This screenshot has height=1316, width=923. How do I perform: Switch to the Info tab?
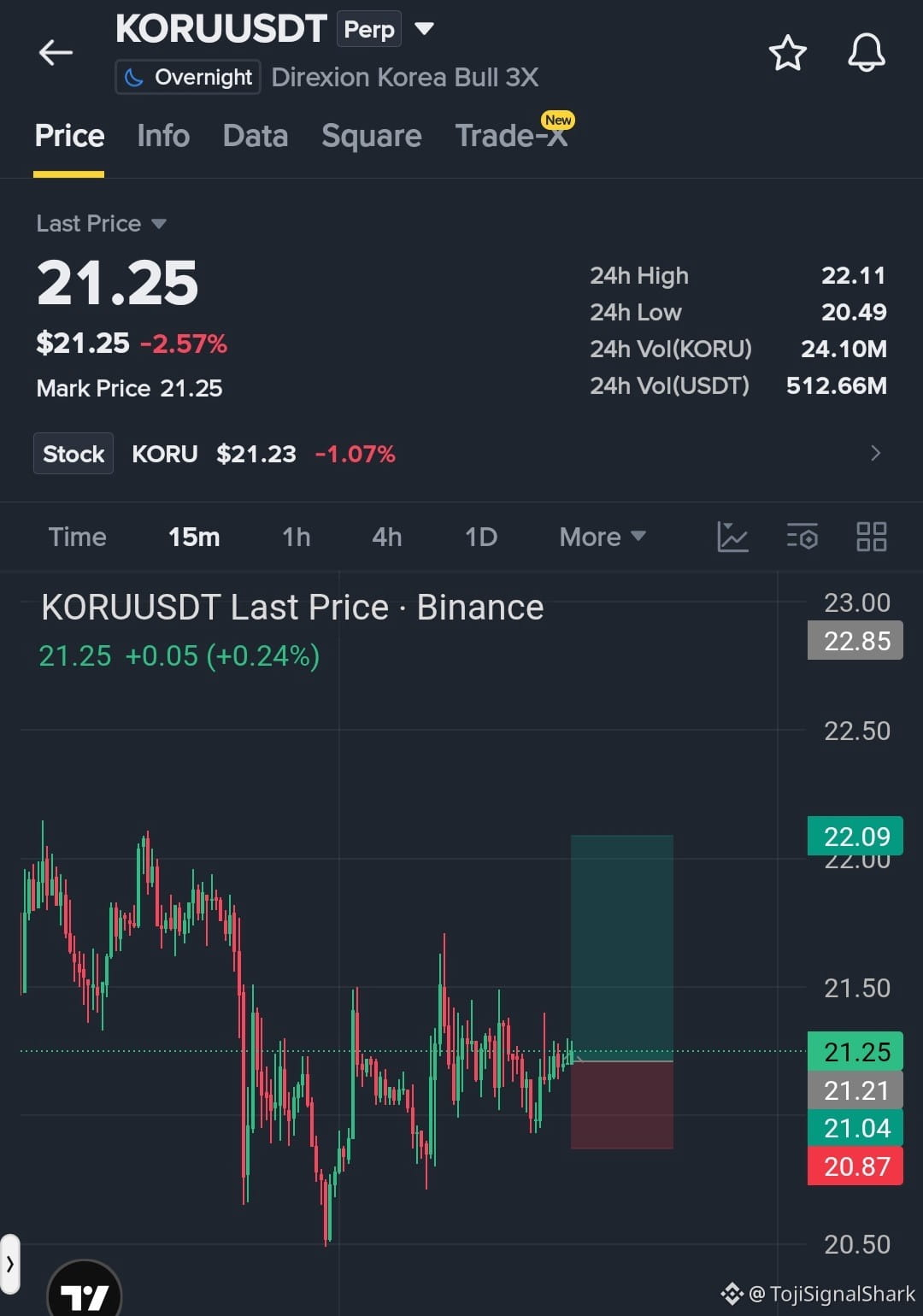(163, 136)
